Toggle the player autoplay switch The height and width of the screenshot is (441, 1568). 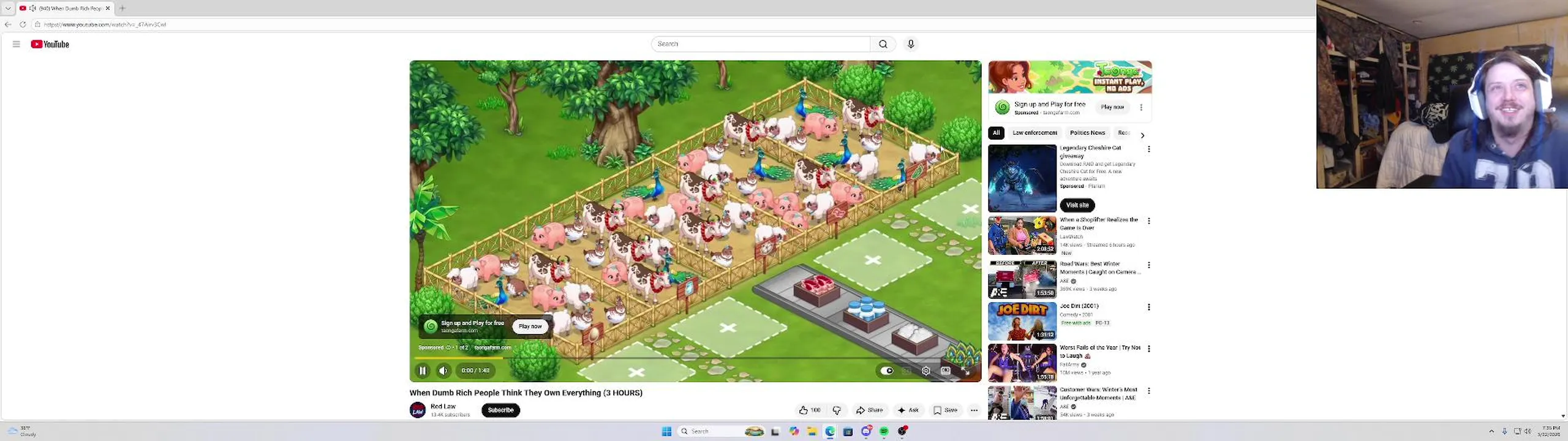(887, 371)
